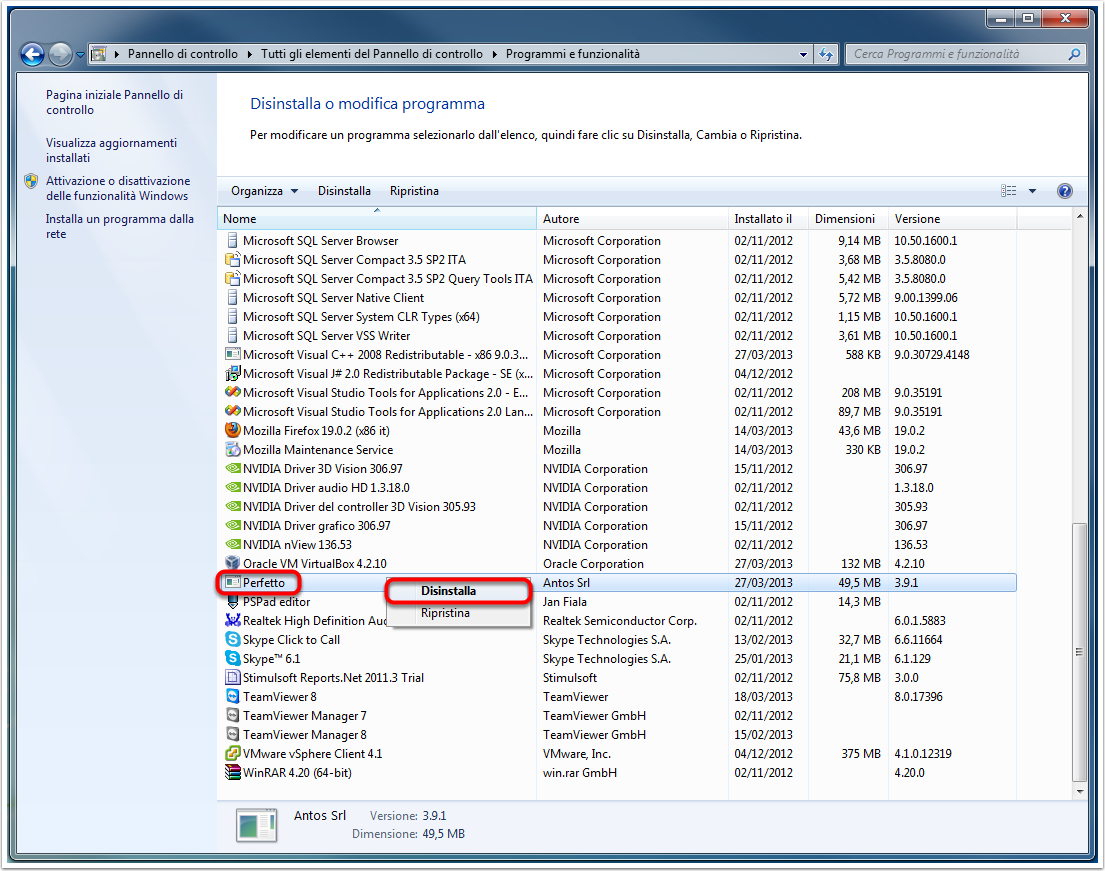Click the TeamViewer Manager 7 icon
This screenshot has width=1105, height=871.
coord(233,715)
